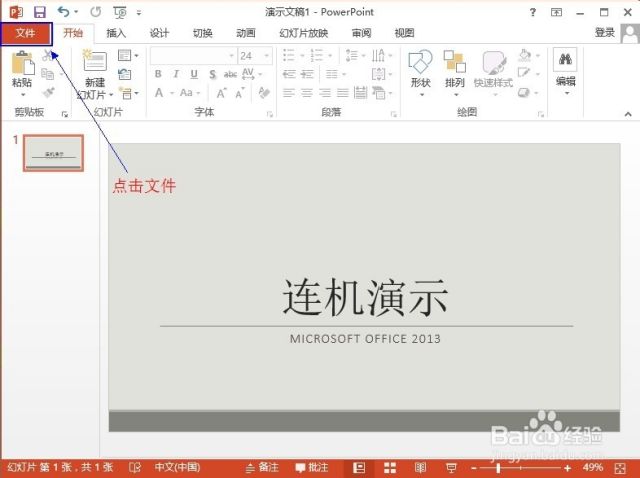Switch to Reading view icon
This screenshot has height=478, width=640.
(420, 468)
